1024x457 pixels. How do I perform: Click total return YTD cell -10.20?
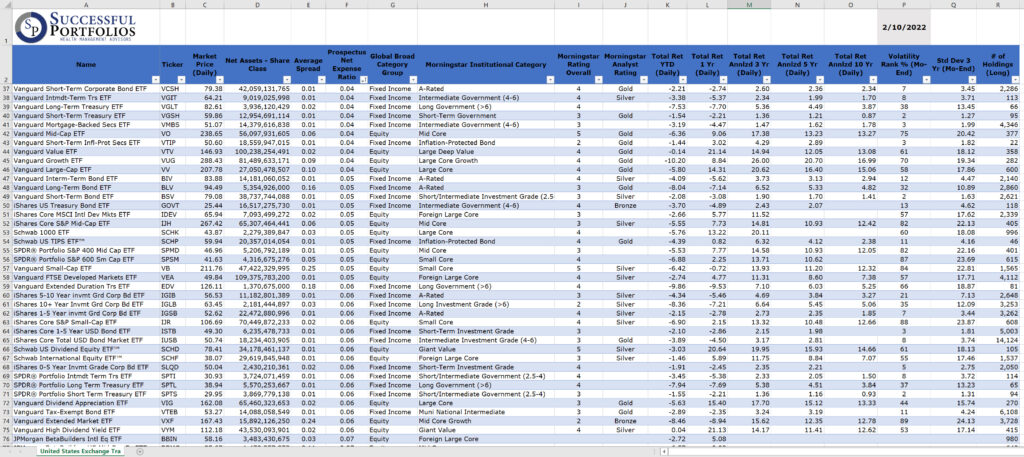pyautogui.click(x=669, y=160)
